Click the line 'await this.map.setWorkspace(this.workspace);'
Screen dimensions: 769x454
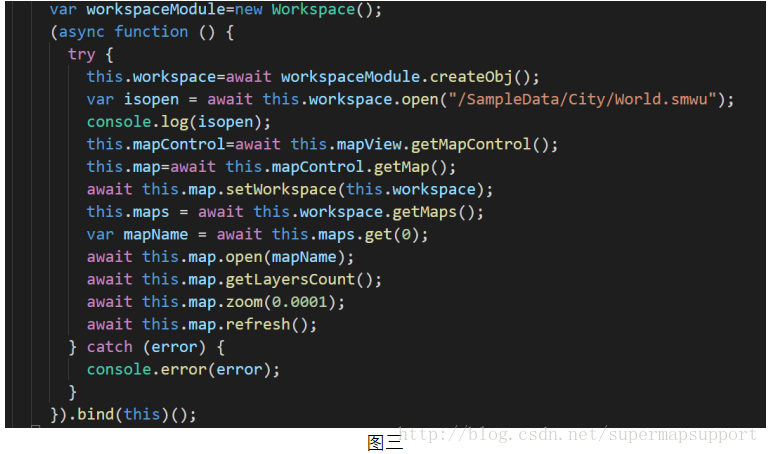coord(290,190)
